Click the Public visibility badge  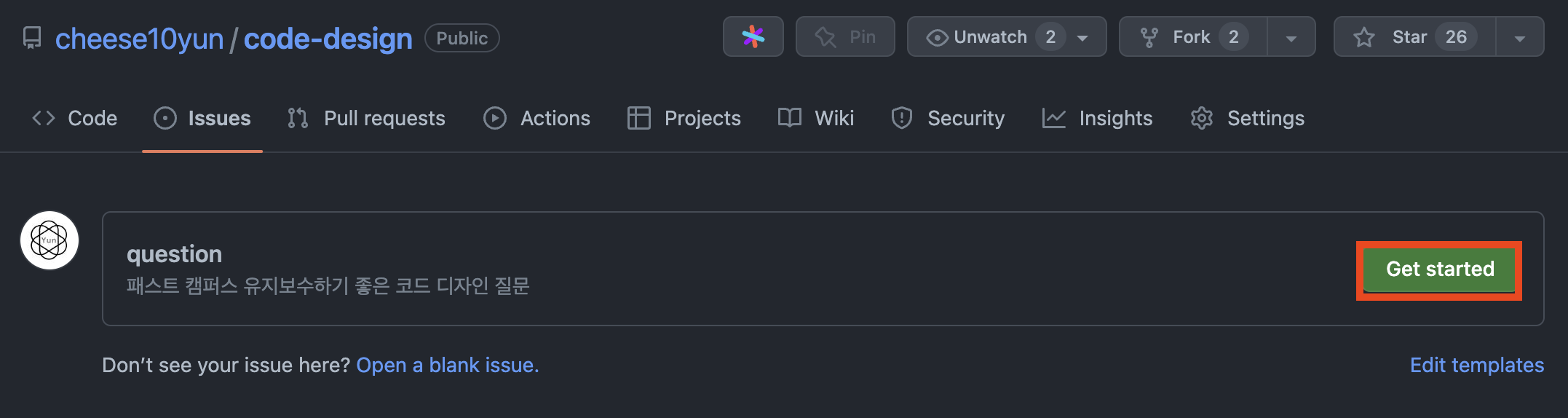462,38
